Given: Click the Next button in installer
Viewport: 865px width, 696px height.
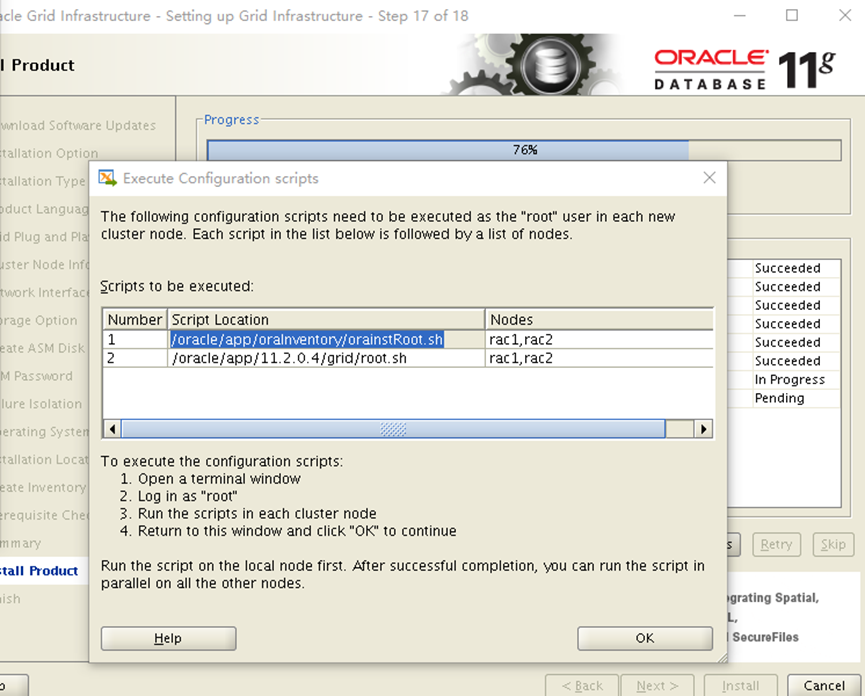Looking at the screenshot, I should pyautogui.click(x=657, y=686).
